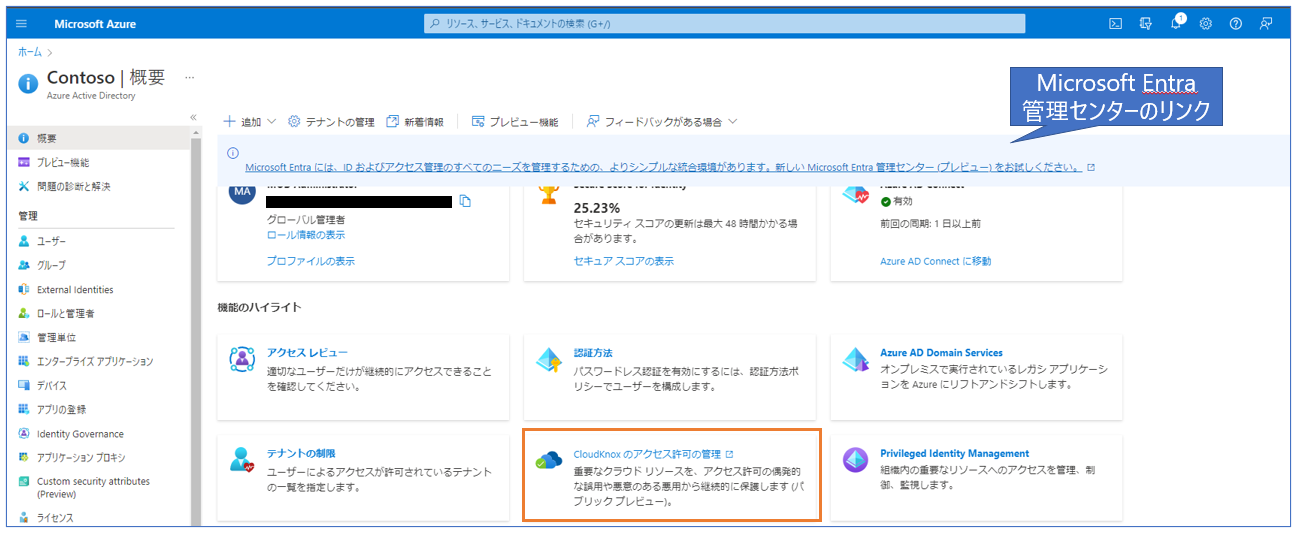Screen dimensions: 1300x533
Task: Open the Azure portal hamburger menu
Action: [x=22, y=23]
